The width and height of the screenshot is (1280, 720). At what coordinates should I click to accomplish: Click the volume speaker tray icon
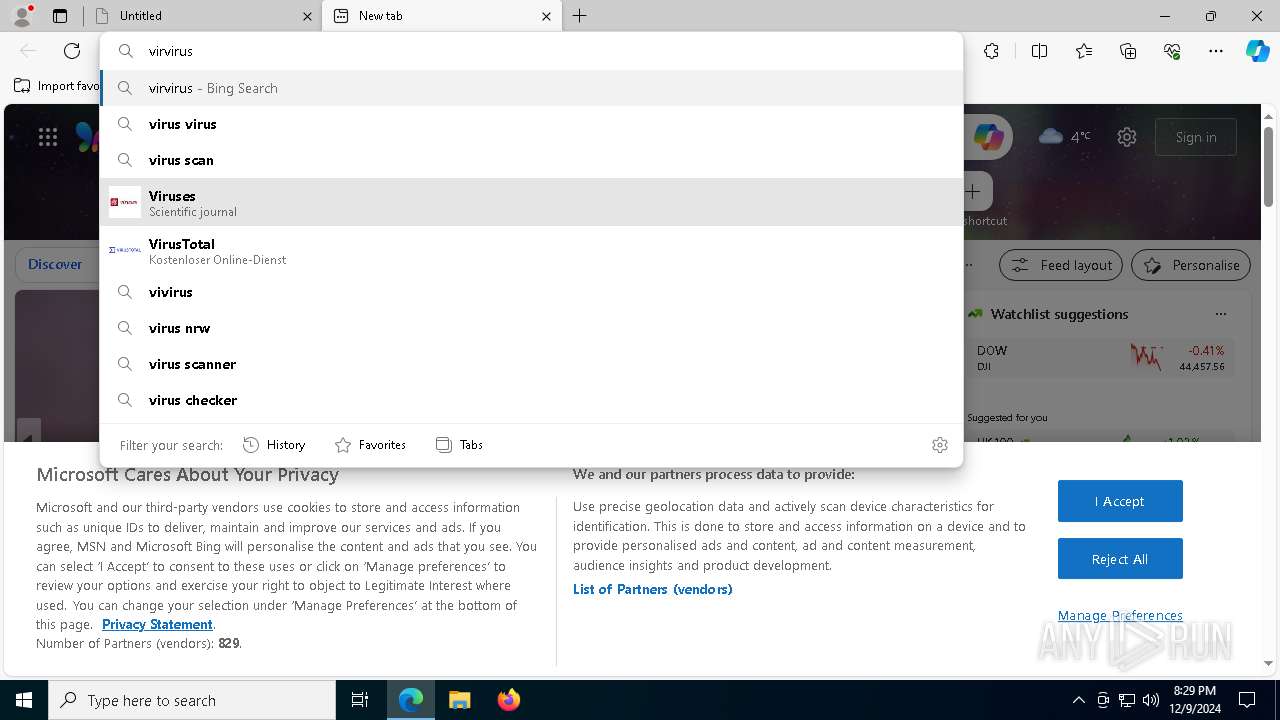(x=1150, y=700)
